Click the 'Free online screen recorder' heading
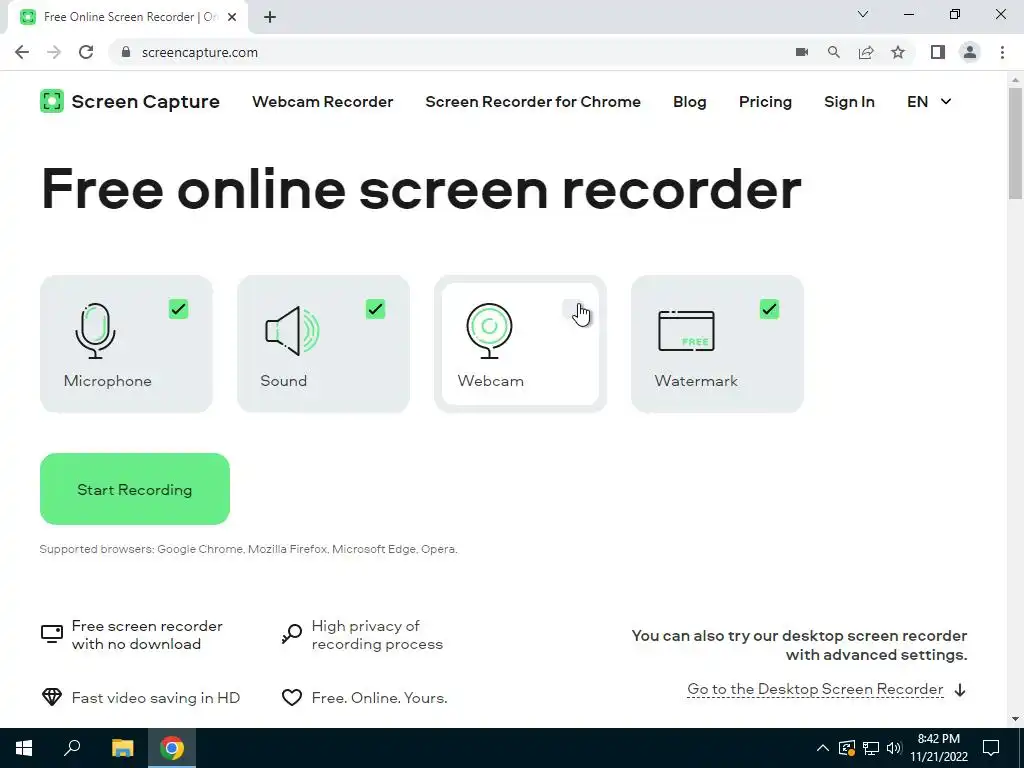Image resolution: width=1024 pixels, height=768 pixels. (x=421, y=189)
